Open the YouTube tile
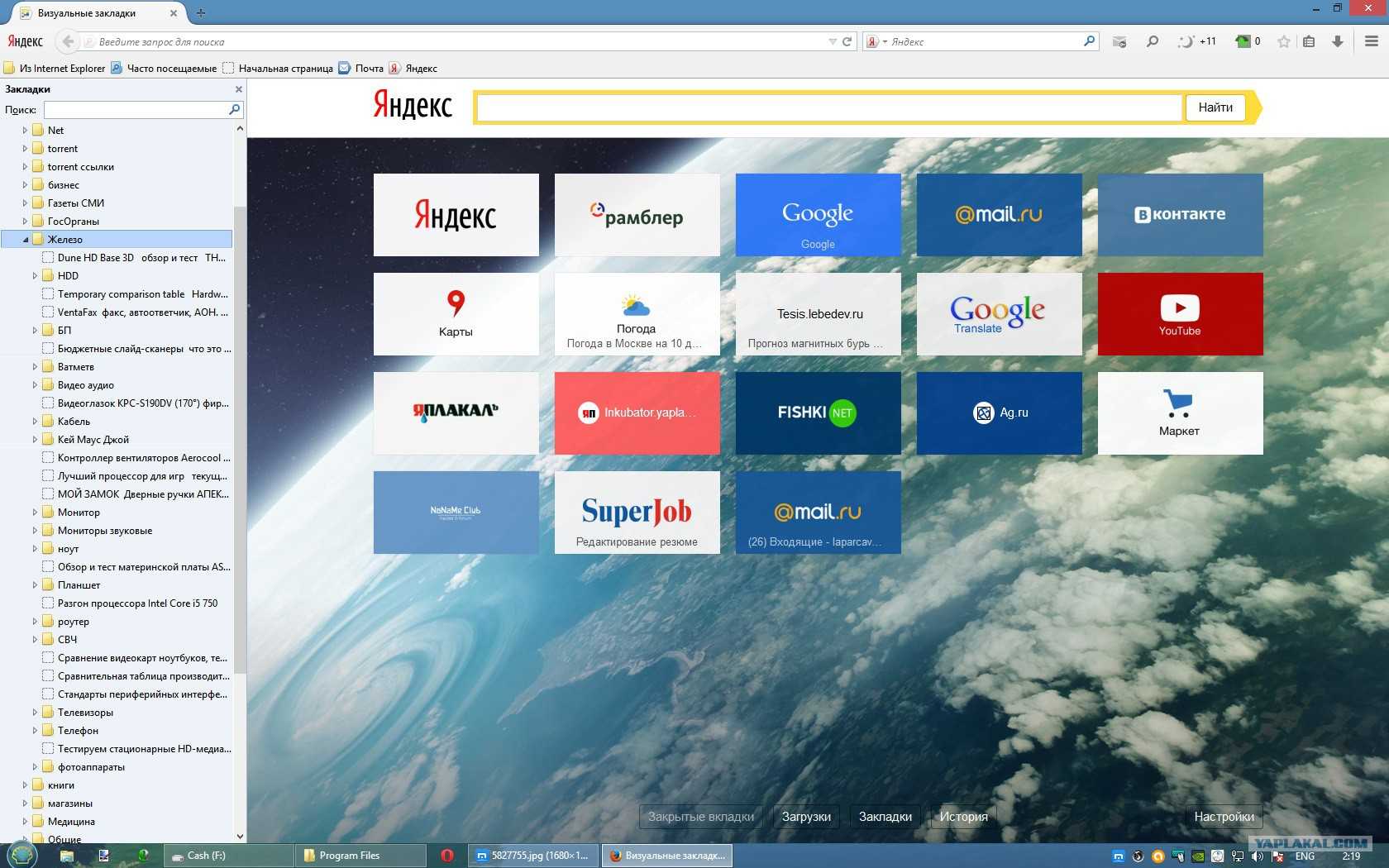Viewport: 1389px width, 868px height. [x=1180, y=314]
